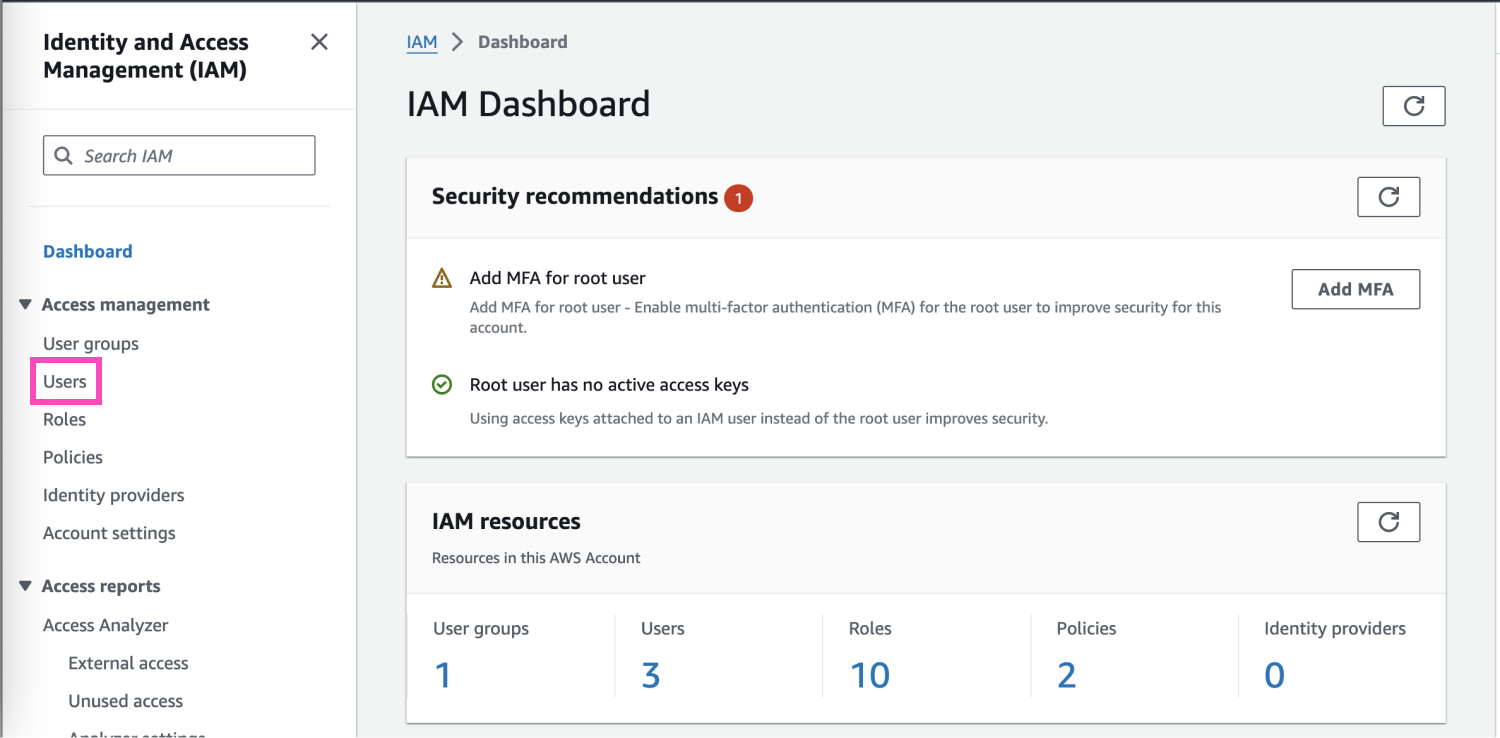The image size is (1500, 738).
Task: Click the magnifier icon in Search IAM
Action: pos(63,155)
